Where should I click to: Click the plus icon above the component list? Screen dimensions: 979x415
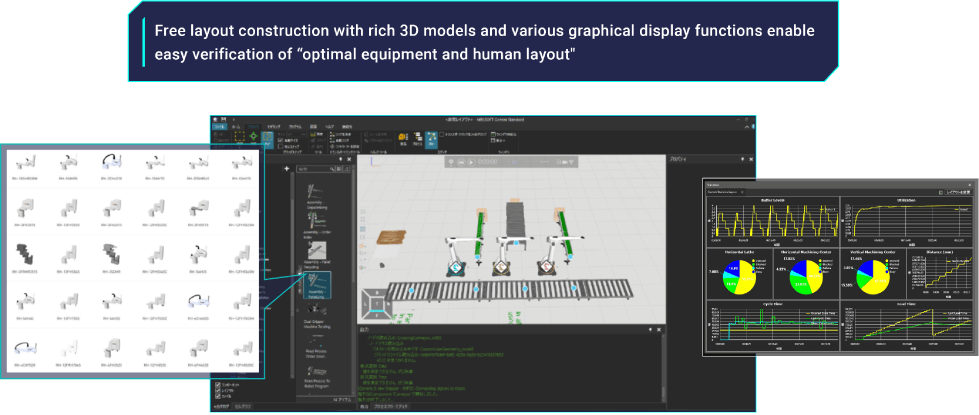click(287, 169)
